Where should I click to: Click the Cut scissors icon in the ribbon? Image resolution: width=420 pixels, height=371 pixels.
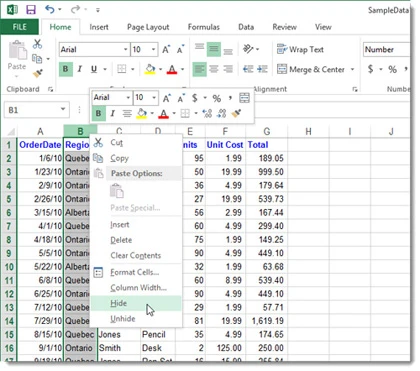(37, 44)
